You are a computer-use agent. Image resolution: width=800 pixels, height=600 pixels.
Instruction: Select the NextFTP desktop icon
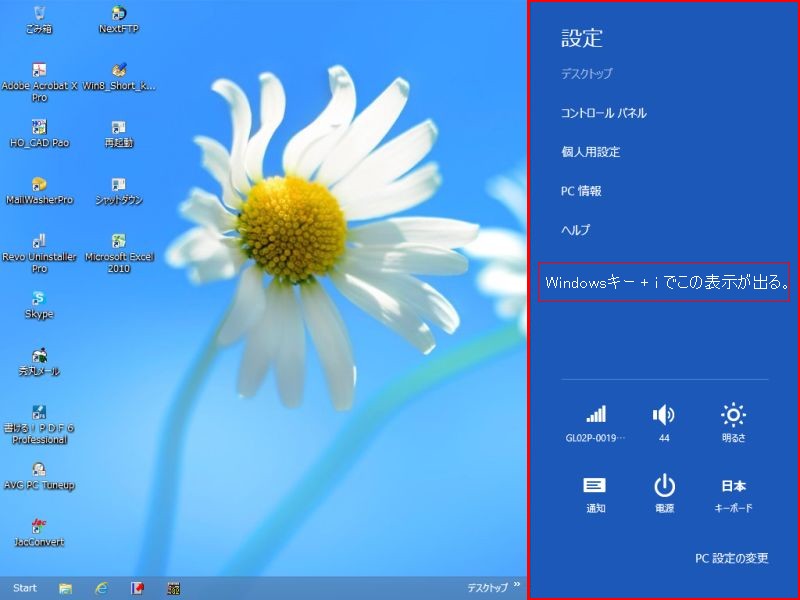coord(119,14)
